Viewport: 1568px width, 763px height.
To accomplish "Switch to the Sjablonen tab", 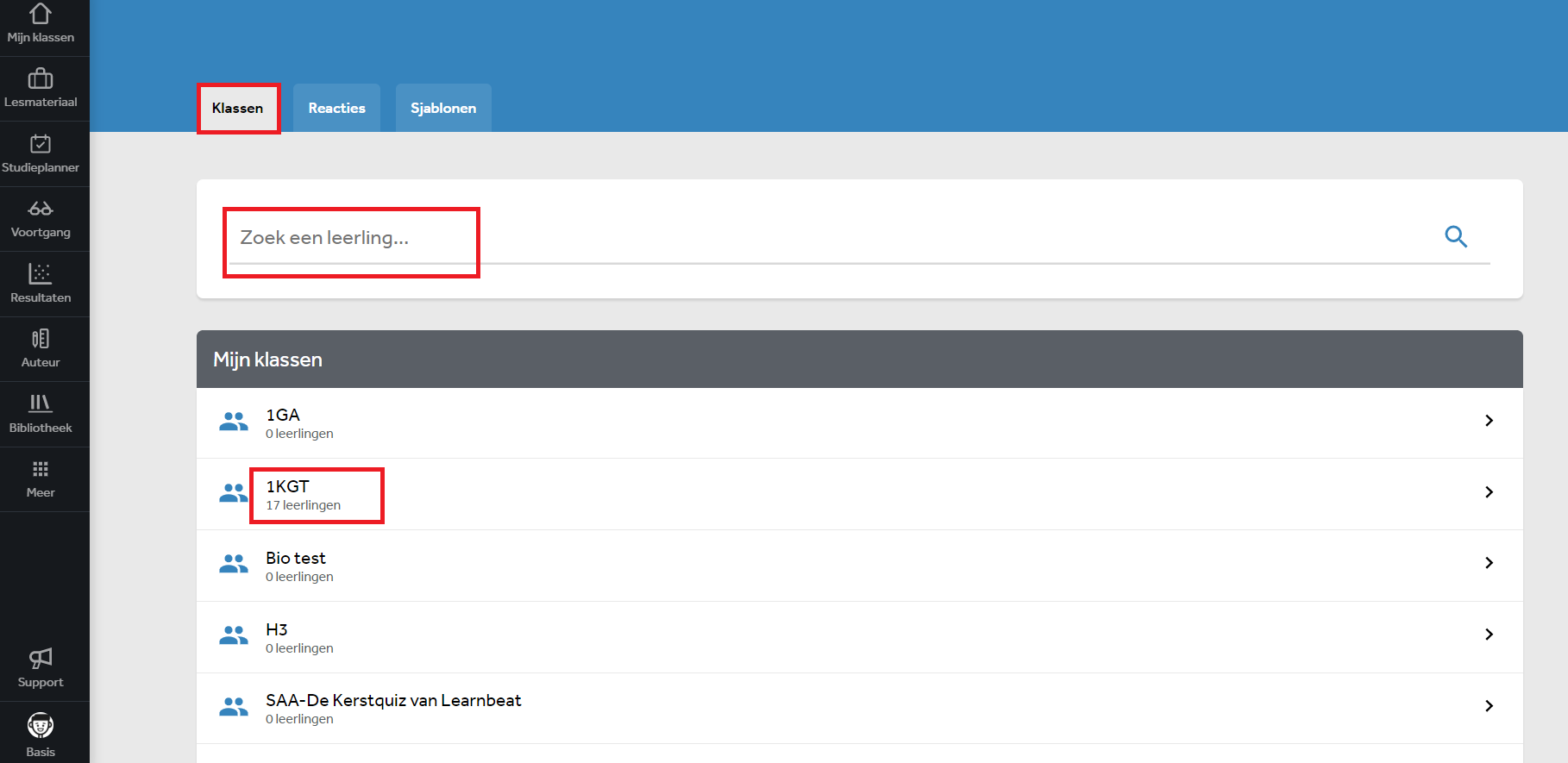I will [x=443, y=108].
